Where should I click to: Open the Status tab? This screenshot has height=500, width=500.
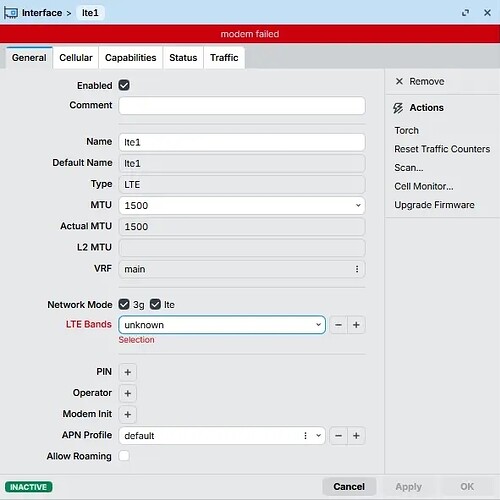[x=183, y=58]
